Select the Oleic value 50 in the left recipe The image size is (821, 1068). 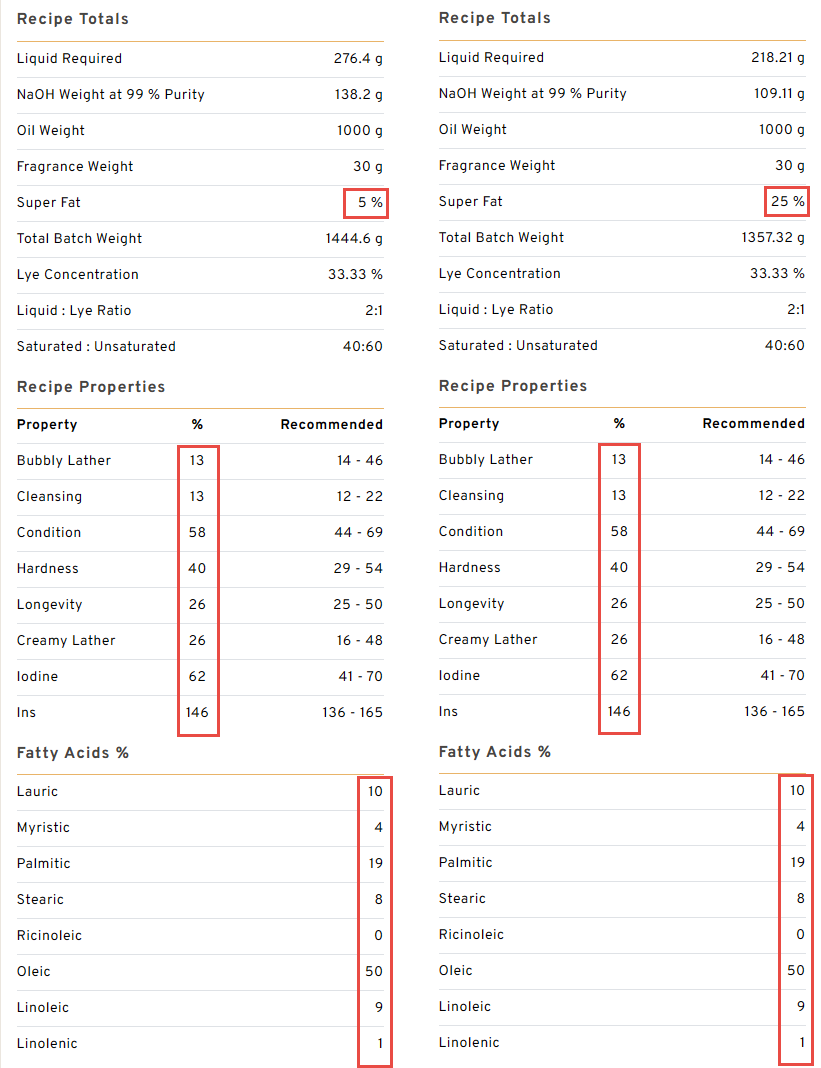[x=375, y=972]
